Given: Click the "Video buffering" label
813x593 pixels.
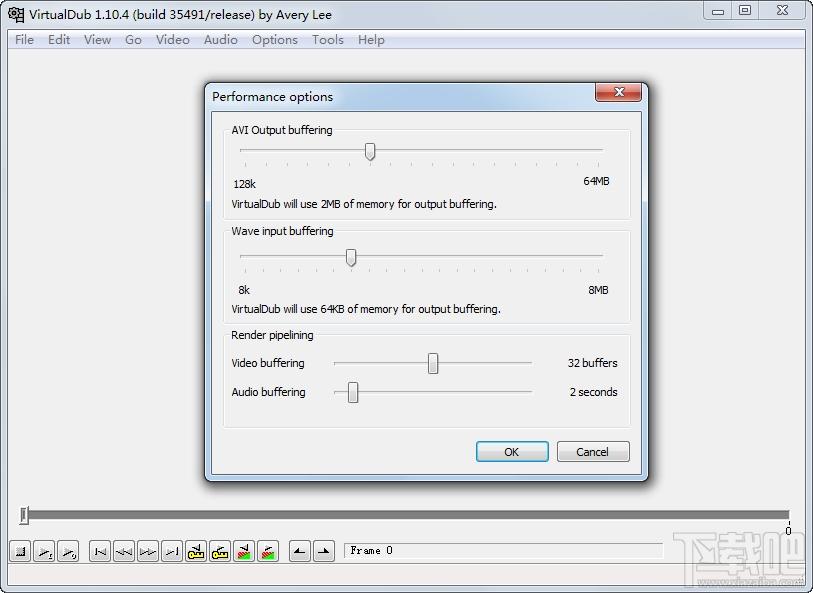Looking at the screenshot, I should [268, 363].
